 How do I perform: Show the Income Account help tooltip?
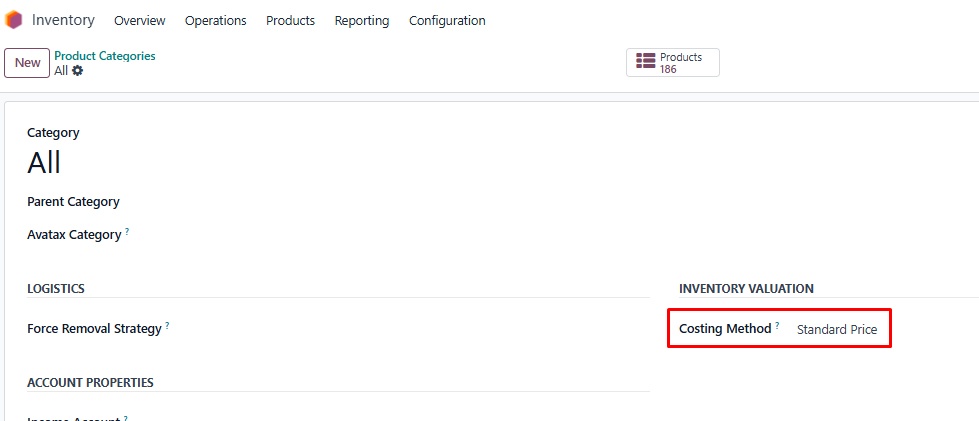126,418
